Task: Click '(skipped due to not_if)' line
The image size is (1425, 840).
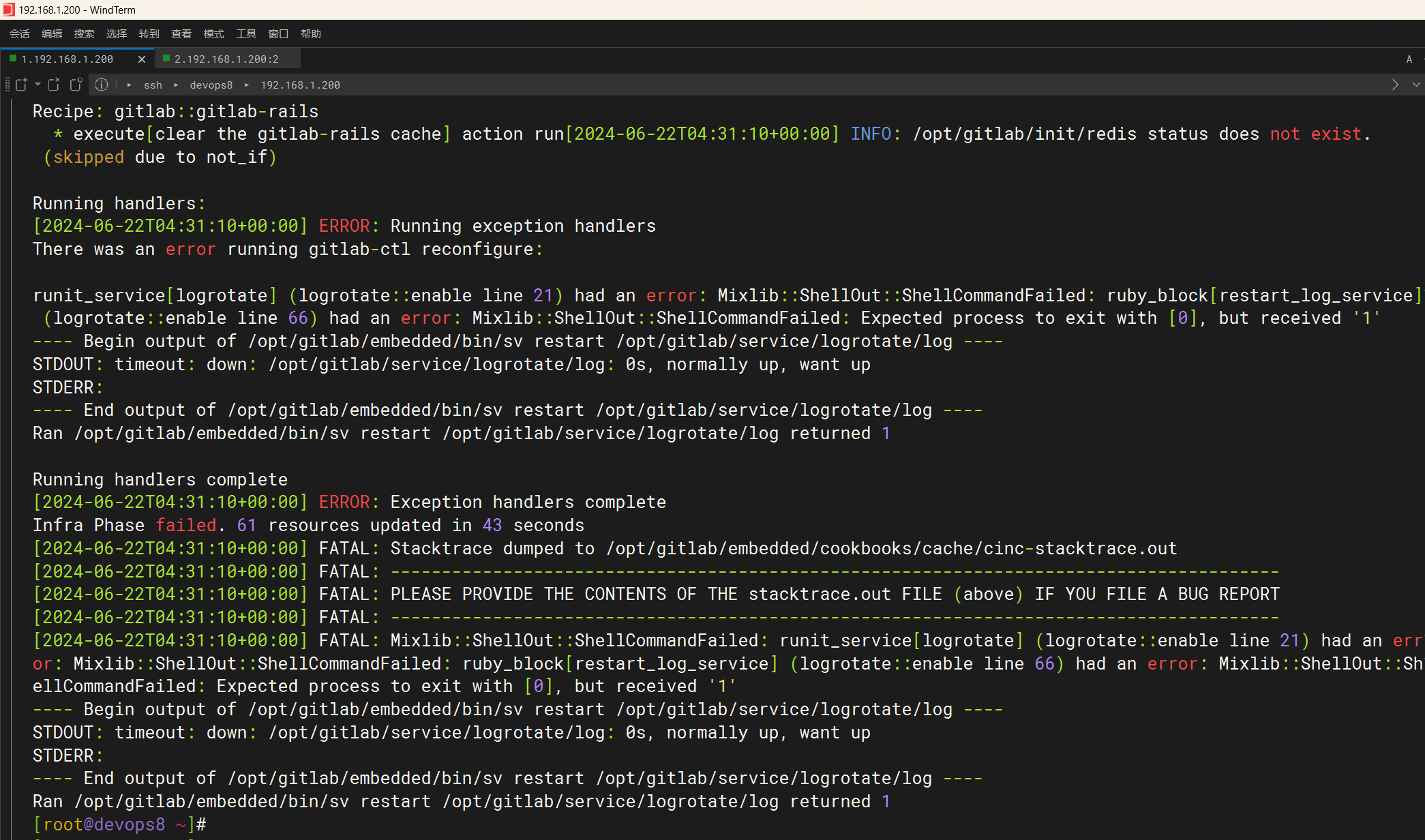Action: coord(160,157)
